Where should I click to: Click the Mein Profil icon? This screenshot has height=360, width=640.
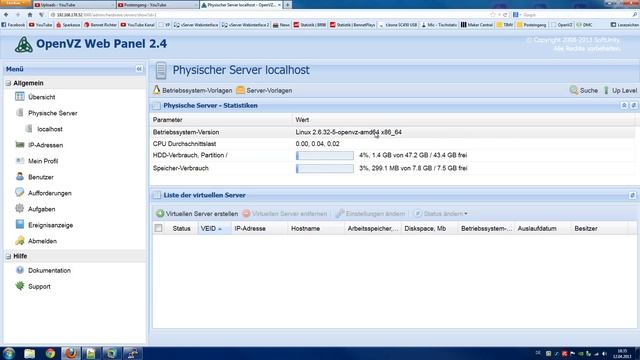[20, 161]
